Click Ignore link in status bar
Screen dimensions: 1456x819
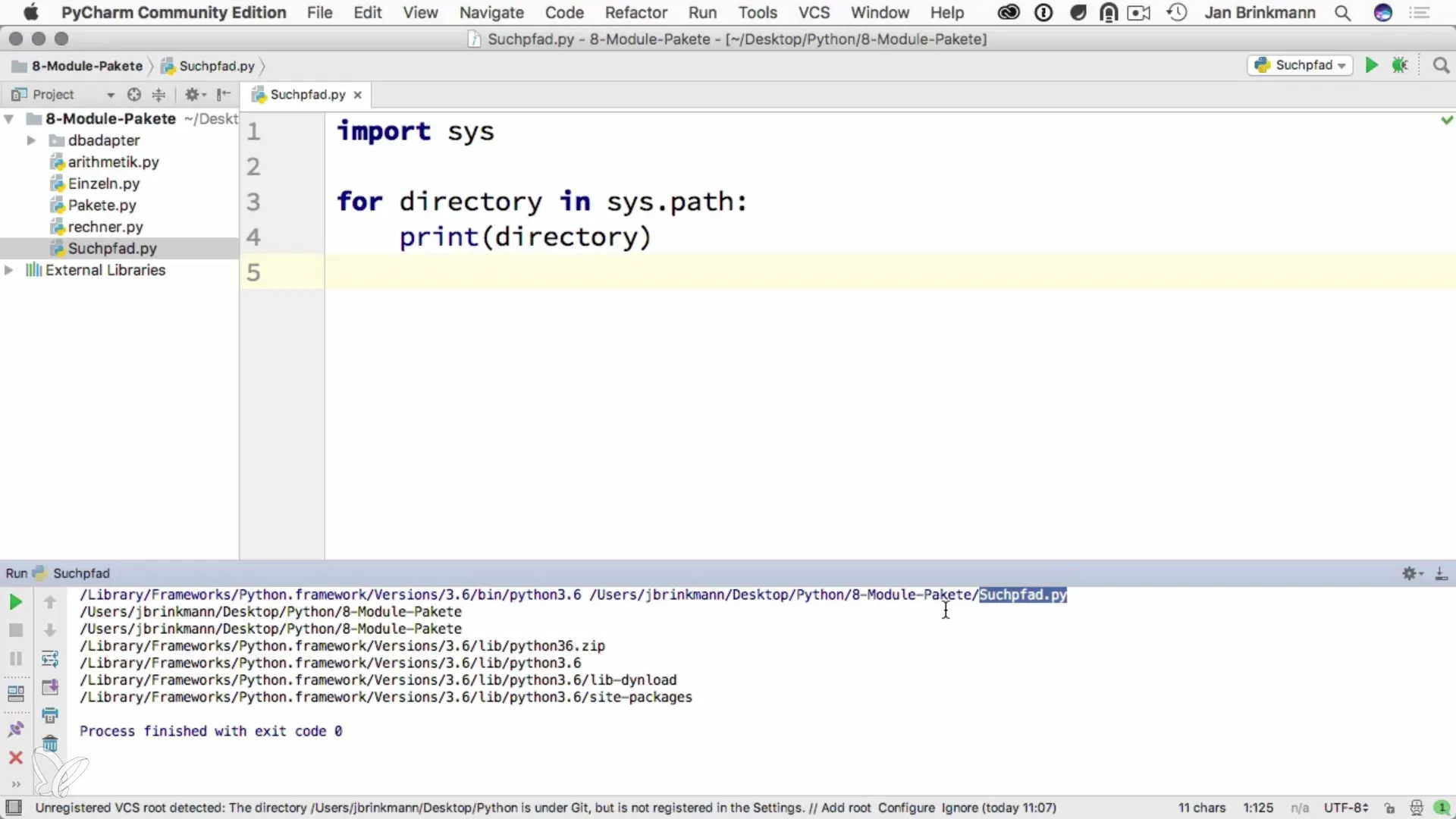959,808
